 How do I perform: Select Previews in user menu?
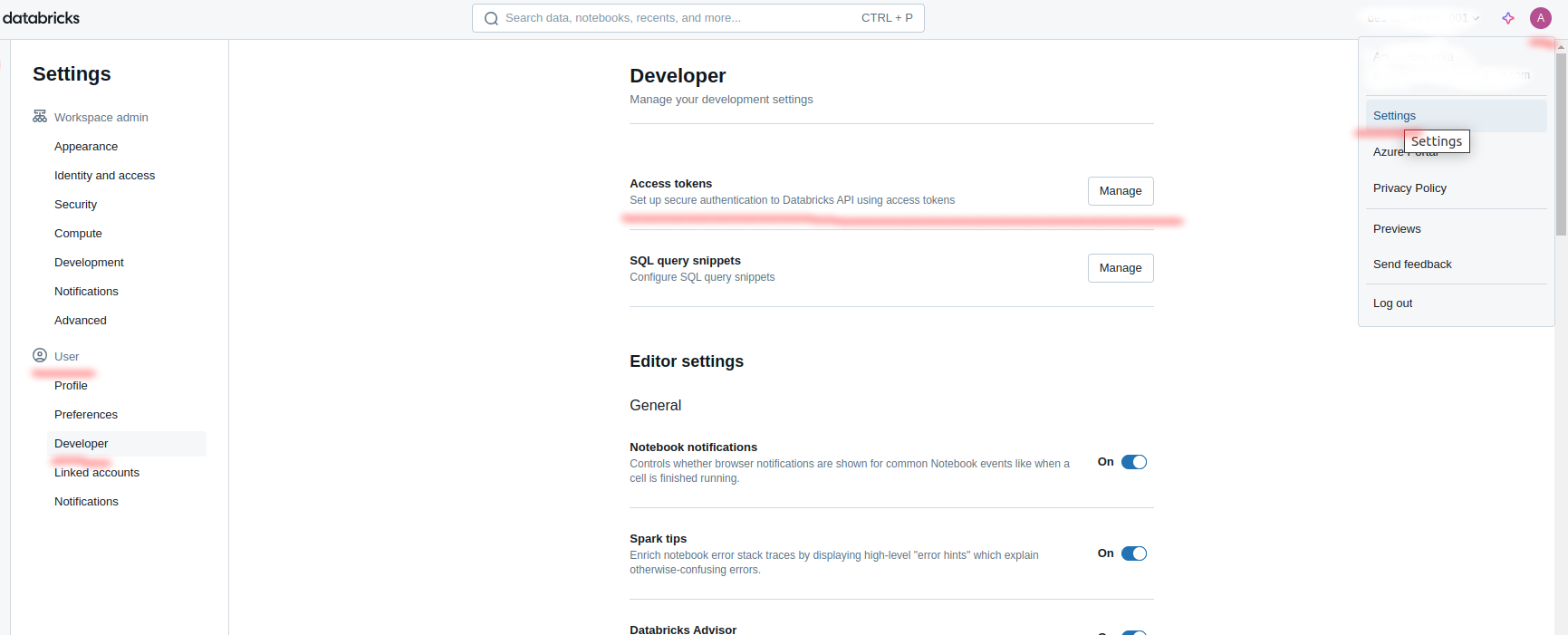click(x=1457, y=229)
